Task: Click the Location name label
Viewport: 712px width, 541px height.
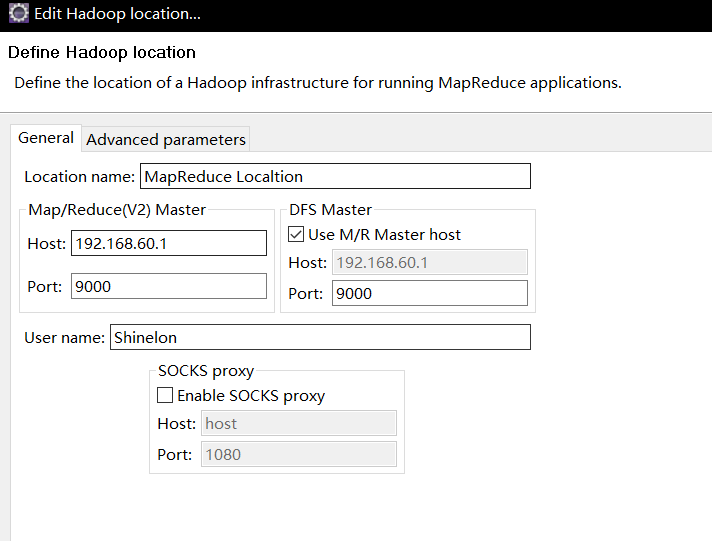Action: (x=79, y=177)
